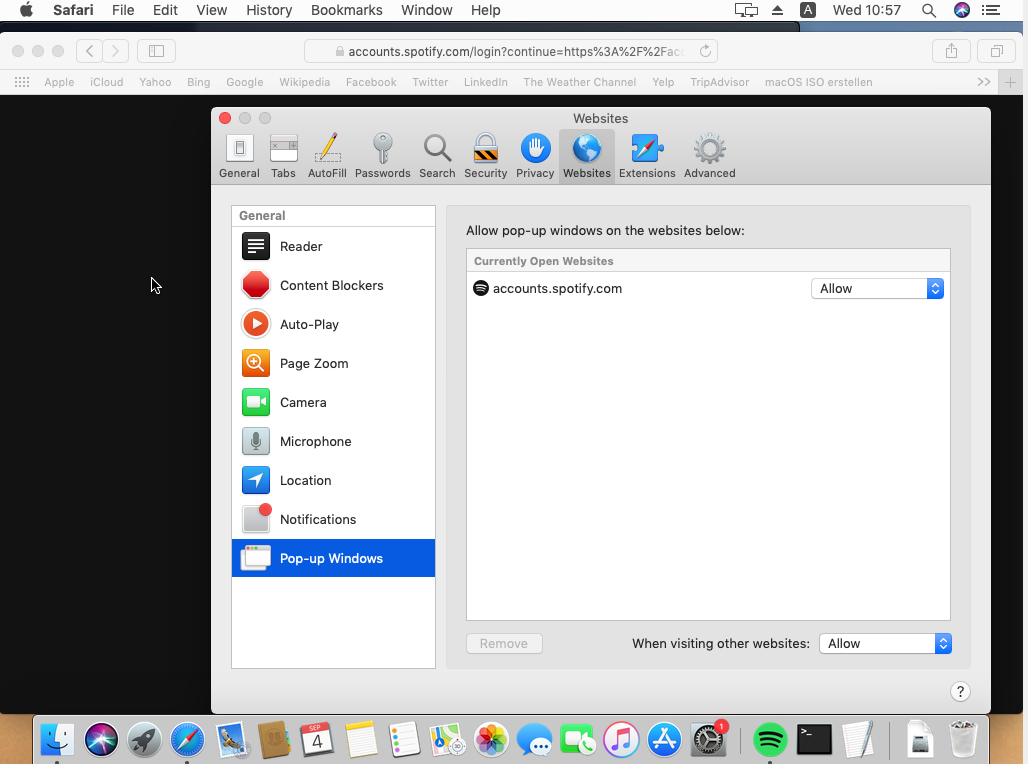This screenshot has width=1028, height=764.
Task: Open the History menu
Action: tap(269, 10)
